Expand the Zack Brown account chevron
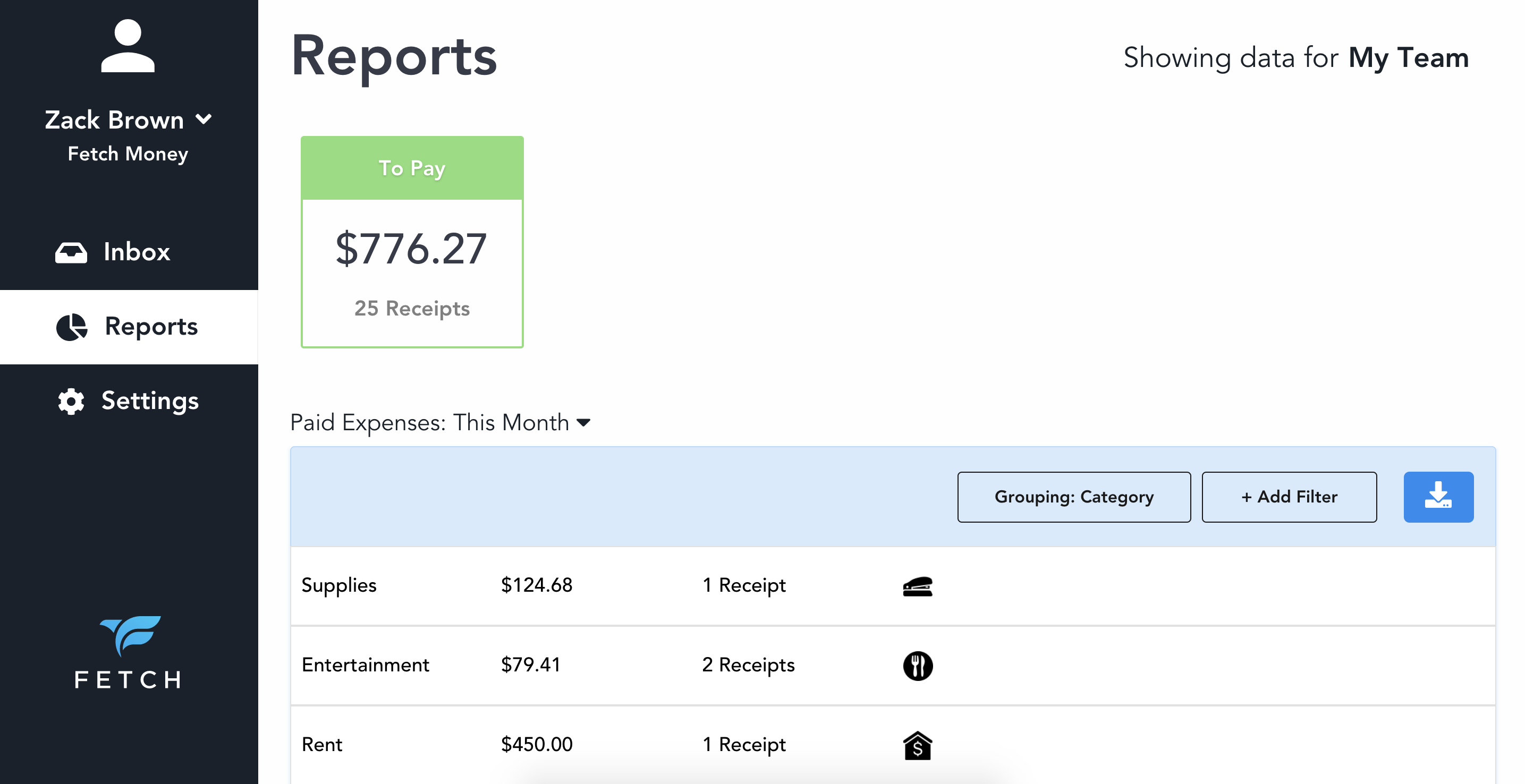 click(204, 120)
